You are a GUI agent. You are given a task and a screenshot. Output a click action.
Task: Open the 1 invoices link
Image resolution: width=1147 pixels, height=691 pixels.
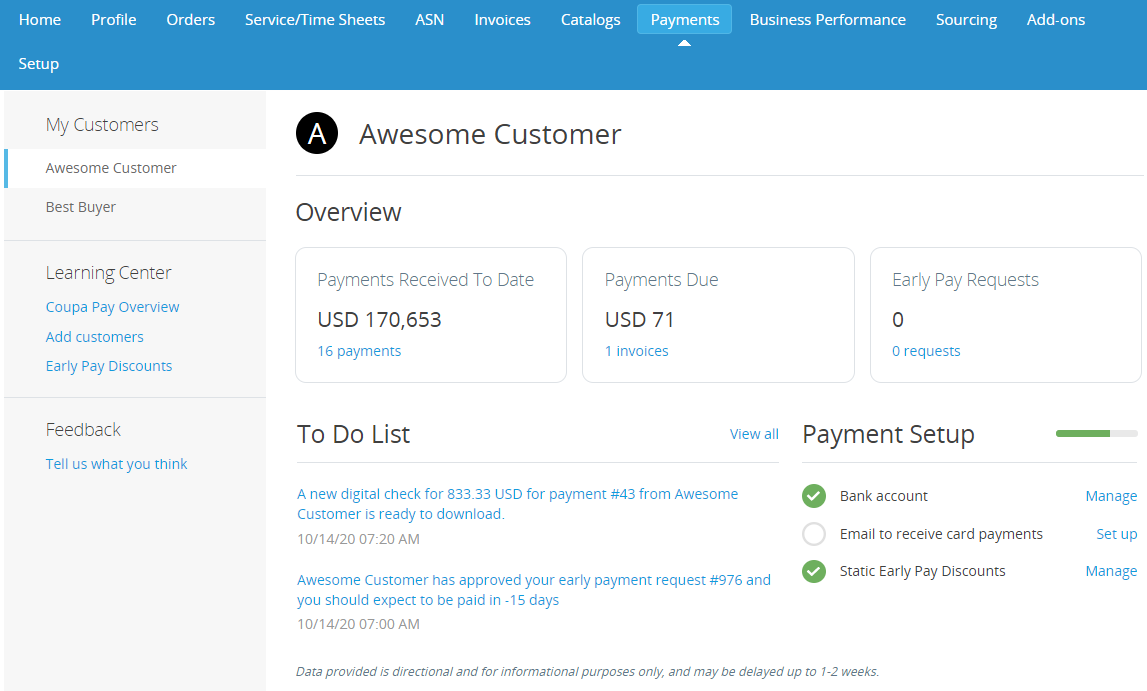pos(636,351)
